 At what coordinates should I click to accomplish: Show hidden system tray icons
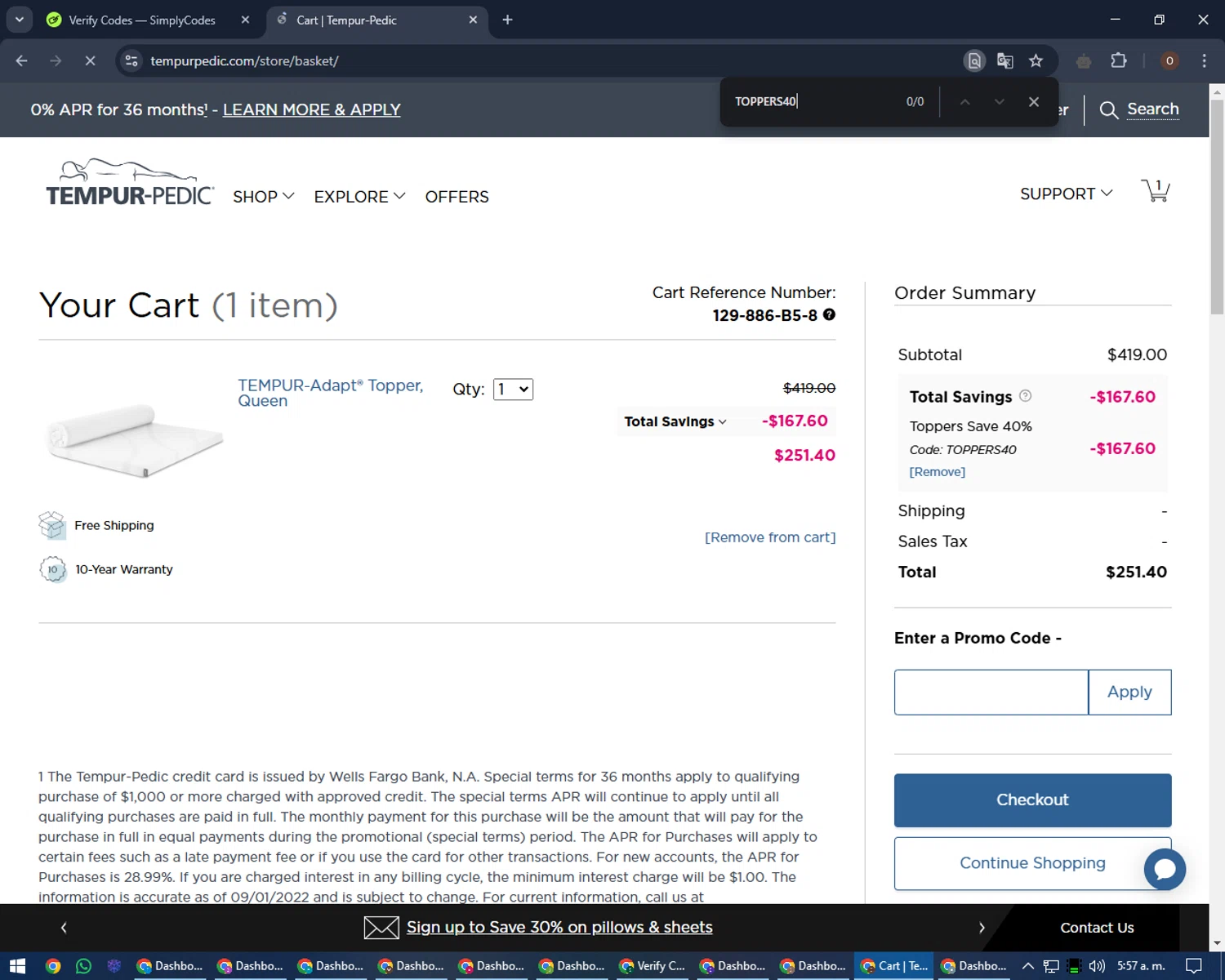1028,966
